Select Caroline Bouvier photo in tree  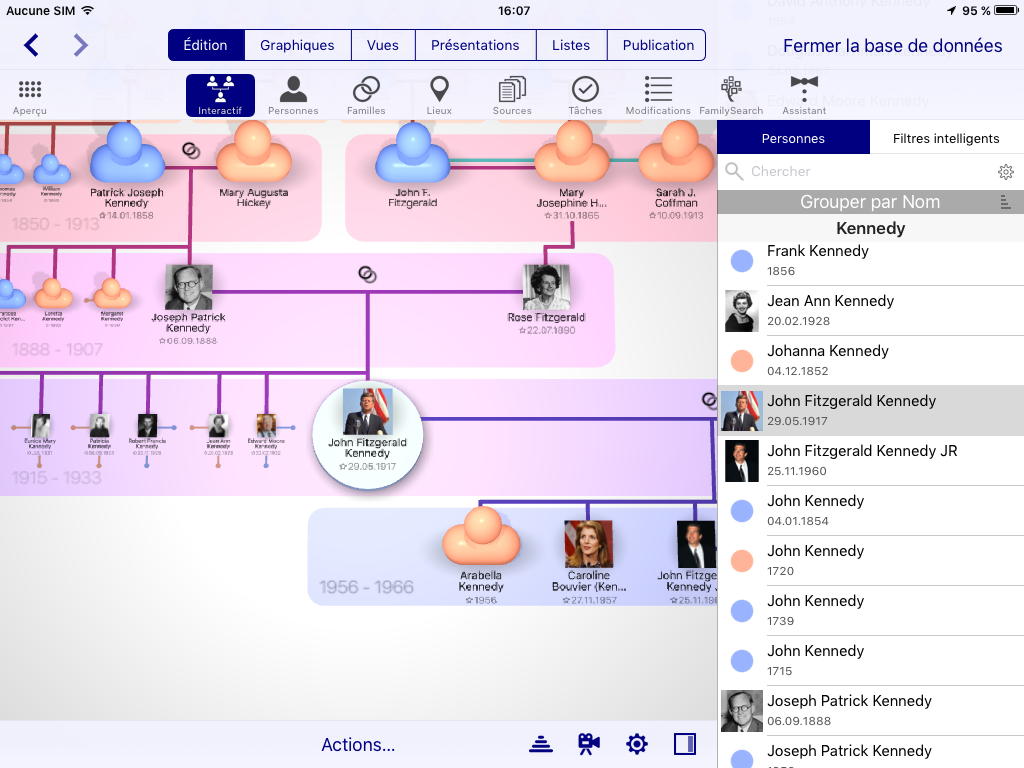point(588,544)
